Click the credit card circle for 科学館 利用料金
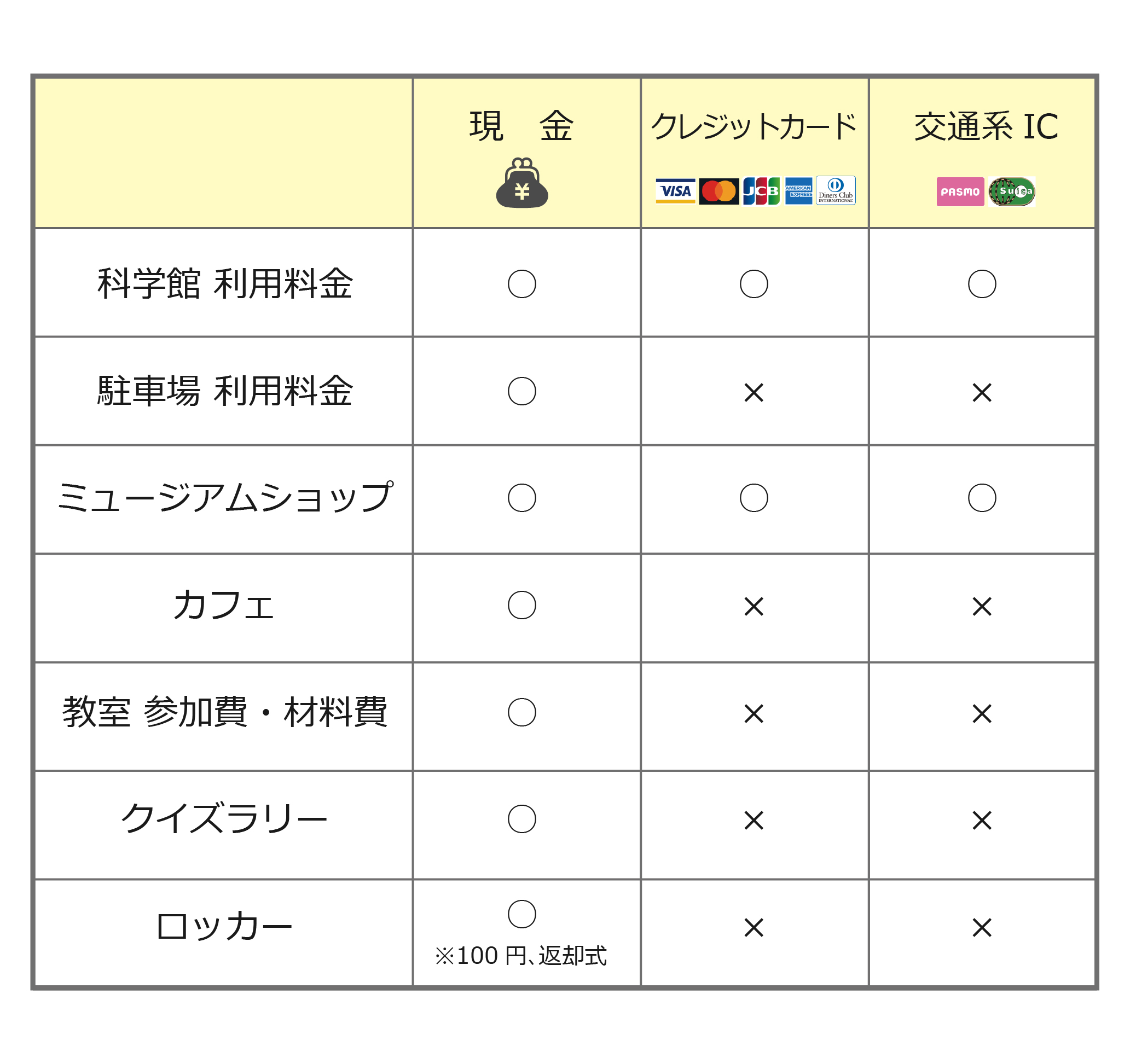1130x1064 pixels. [x=754, y=283]
